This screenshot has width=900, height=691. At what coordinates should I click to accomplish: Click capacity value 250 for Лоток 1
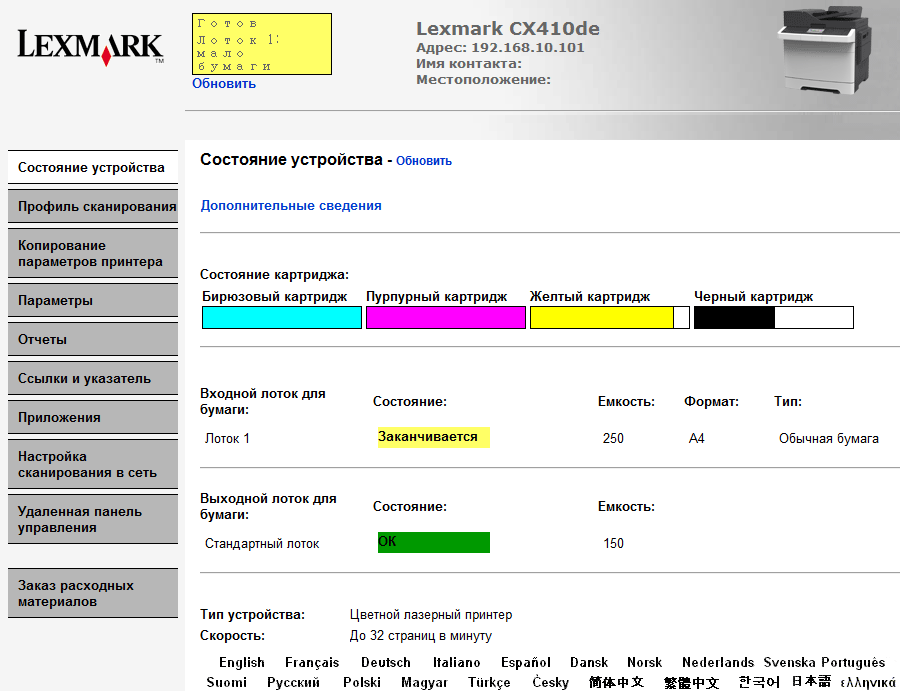tap(613, 439)
